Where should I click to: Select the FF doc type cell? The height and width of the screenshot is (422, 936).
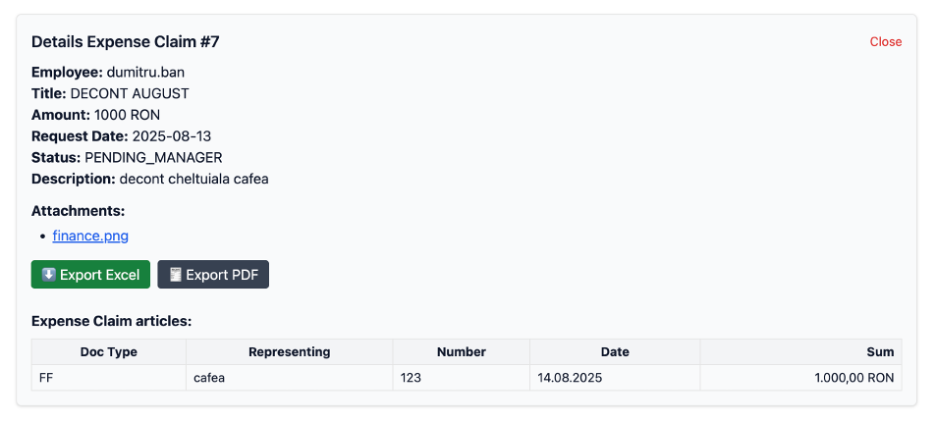click(x=47, y=378)
